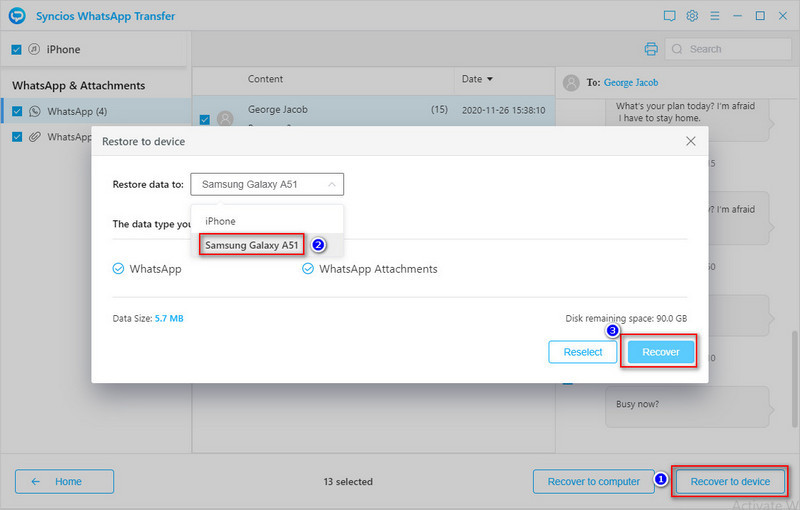The image size is (800, 510).
Task: Click the chat panel vertical scrollbar
Action: click(794, 379)
